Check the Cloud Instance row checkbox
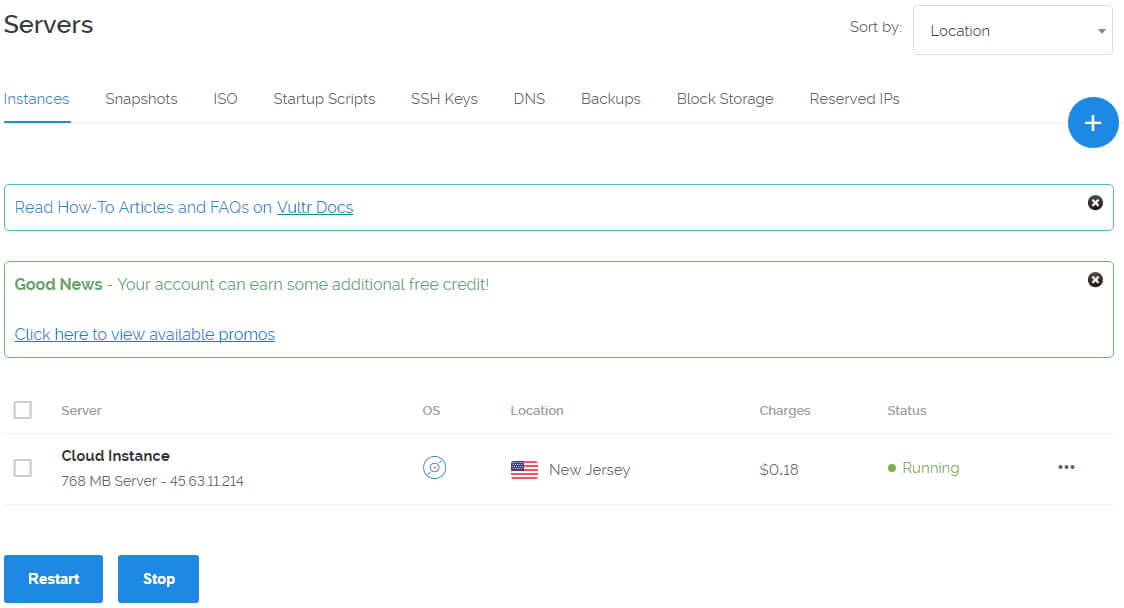 coord(23,468)
